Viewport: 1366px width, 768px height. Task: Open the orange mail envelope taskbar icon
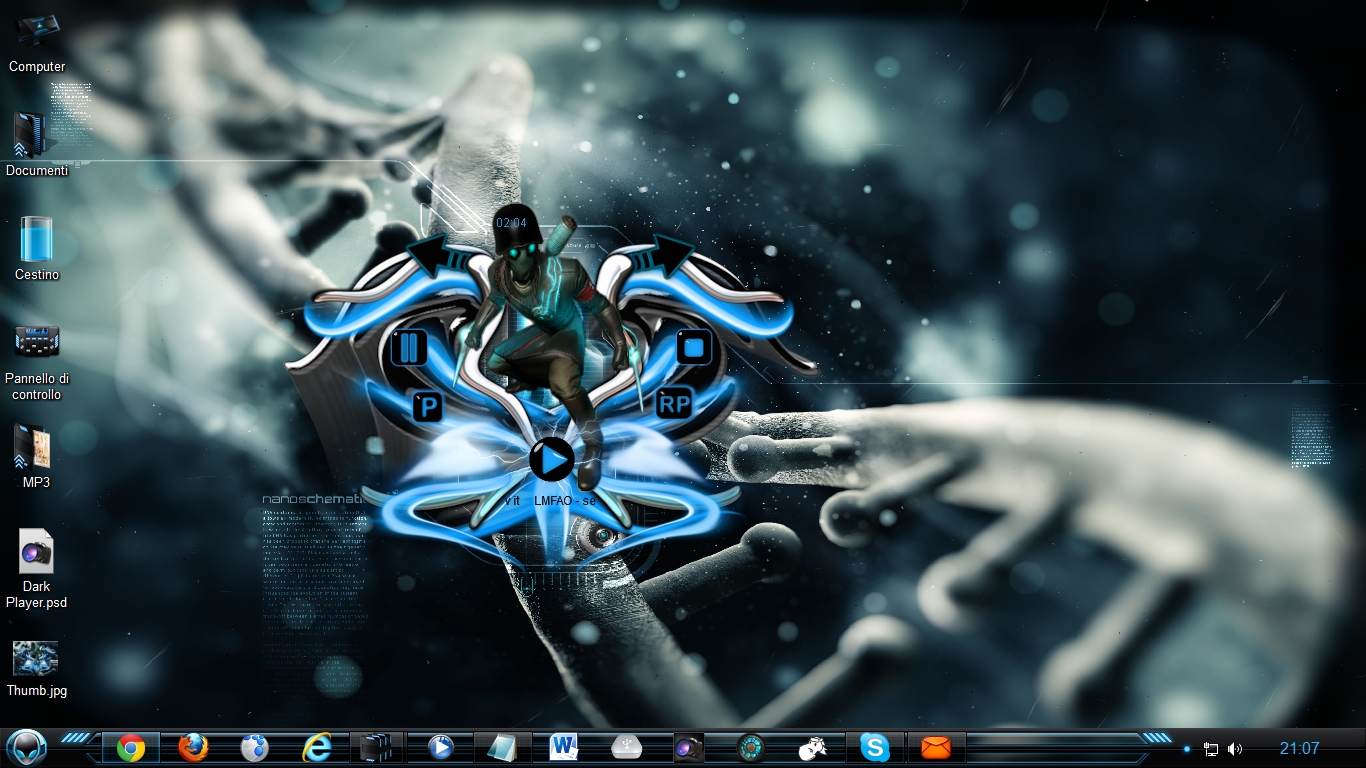(936, 748)
